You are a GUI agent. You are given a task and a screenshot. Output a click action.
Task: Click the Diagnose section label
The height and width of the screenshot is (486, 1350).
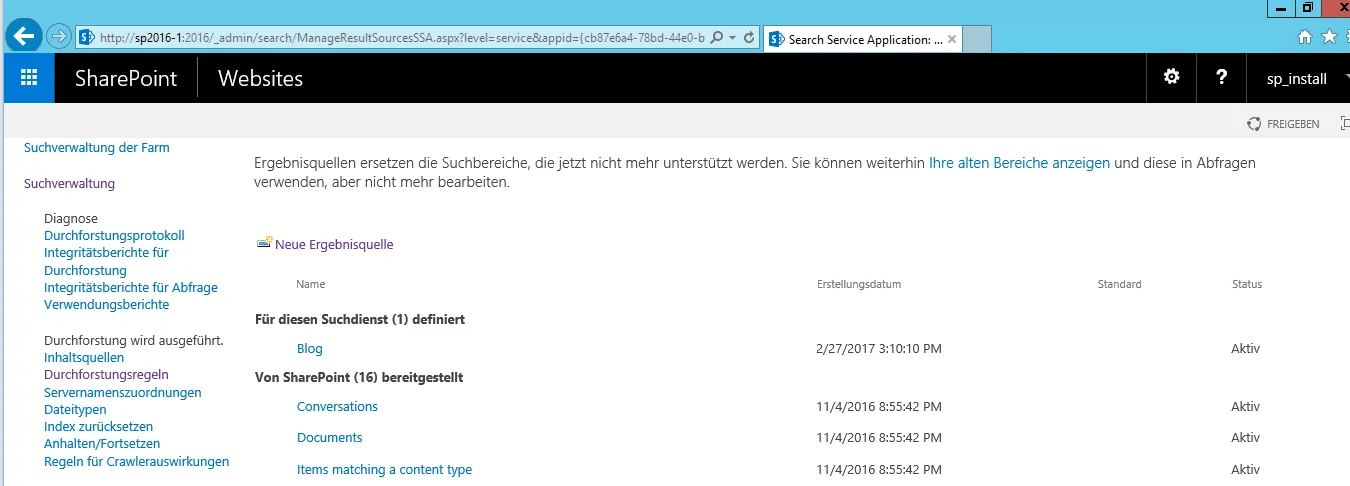pos(71,218)
